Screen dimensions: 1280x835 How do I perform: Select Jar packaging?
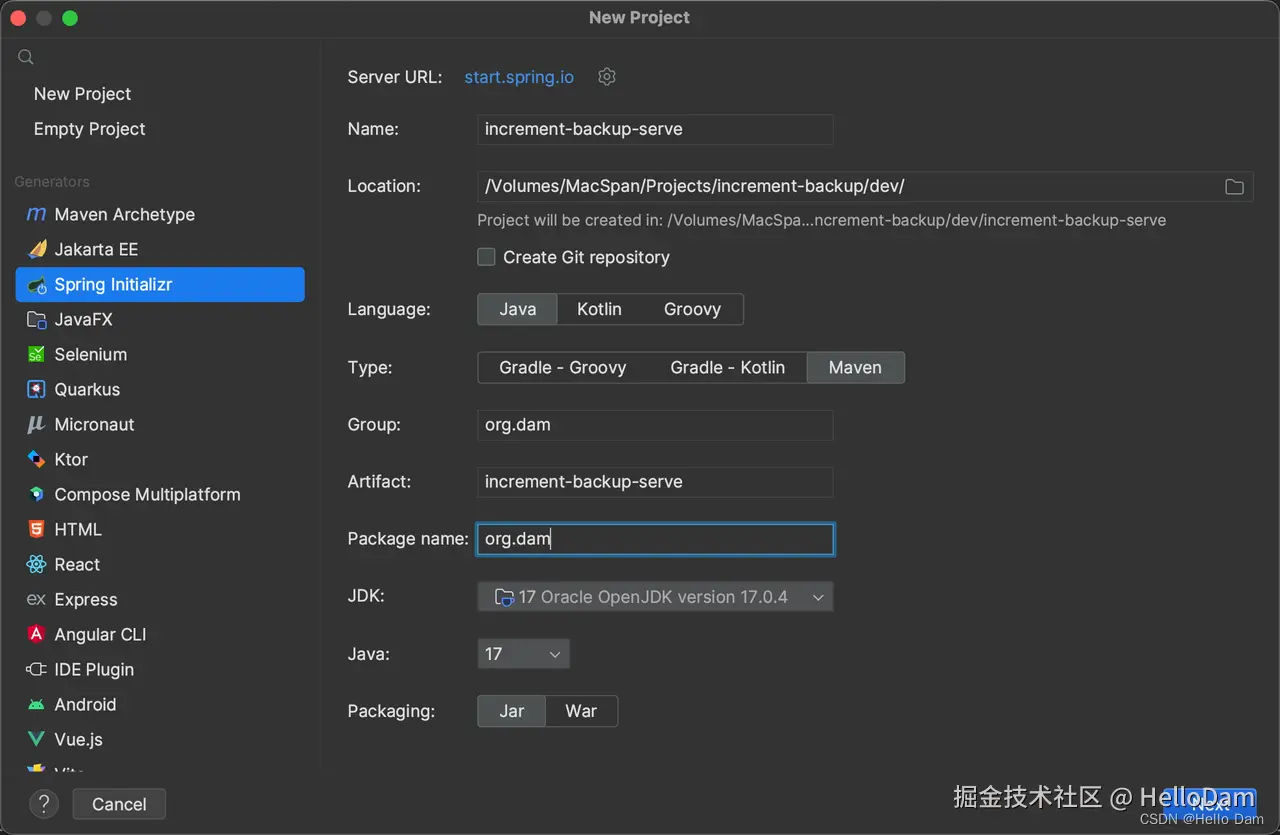coord(512,711)
